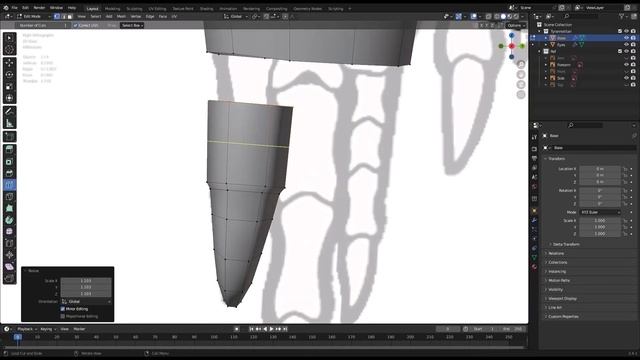Select the Shrink/Fatten tool

pyautogui.click(x=9, y=255)
